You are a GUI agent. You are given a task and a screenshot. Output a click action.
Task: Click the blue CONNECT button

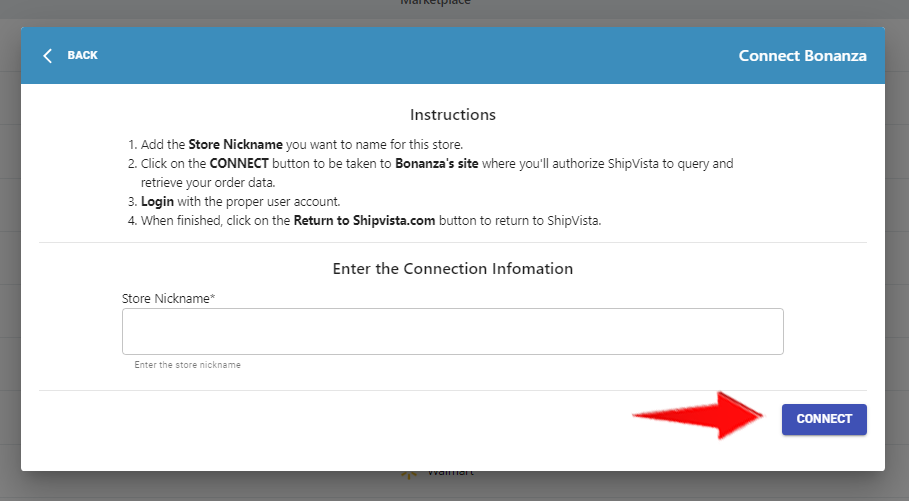coord(824,419)
